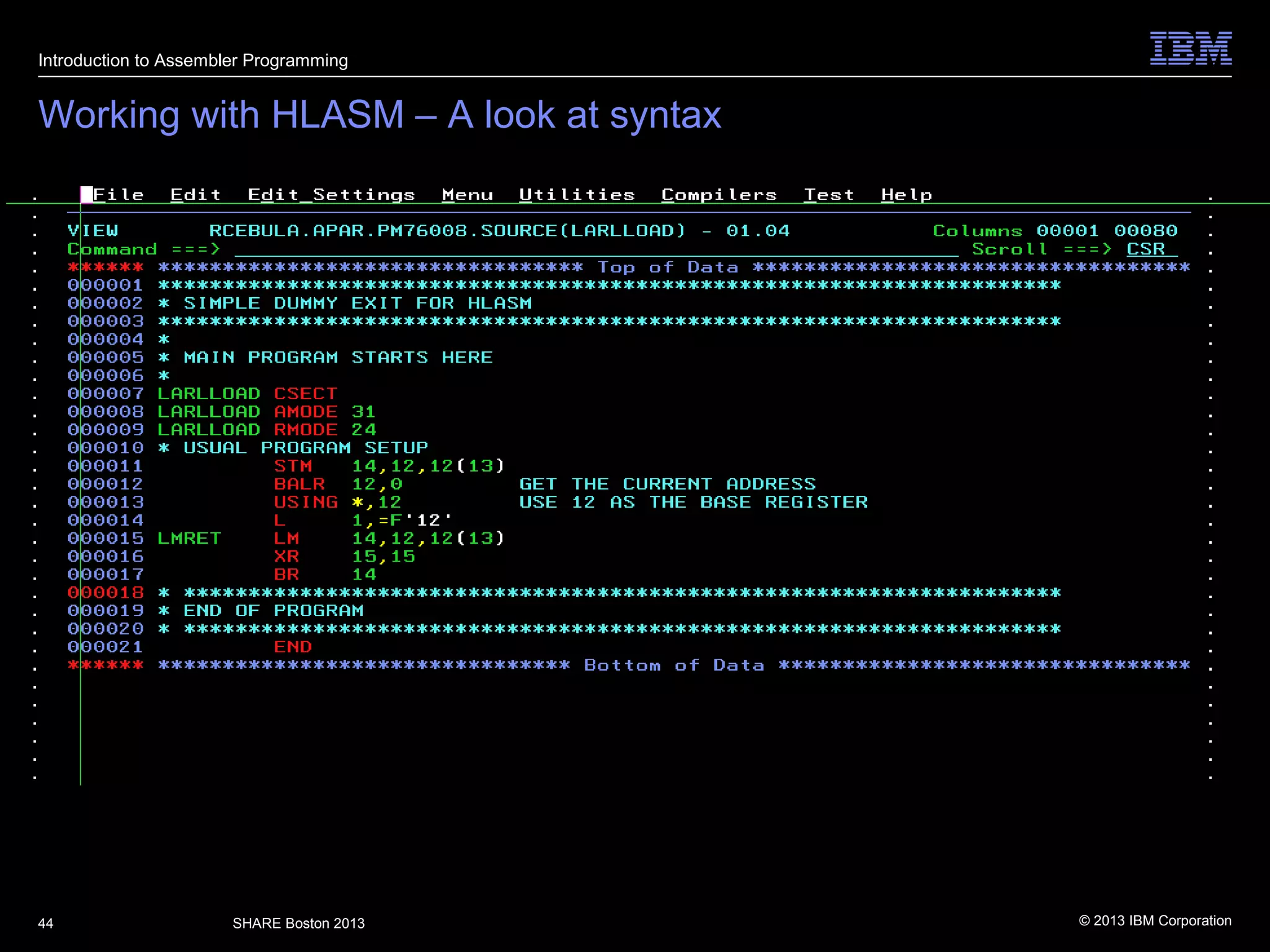Screen dimensions: 1270x952
Task: Select line number 000002
Action: pyautogui.click(x=105, y=303)
